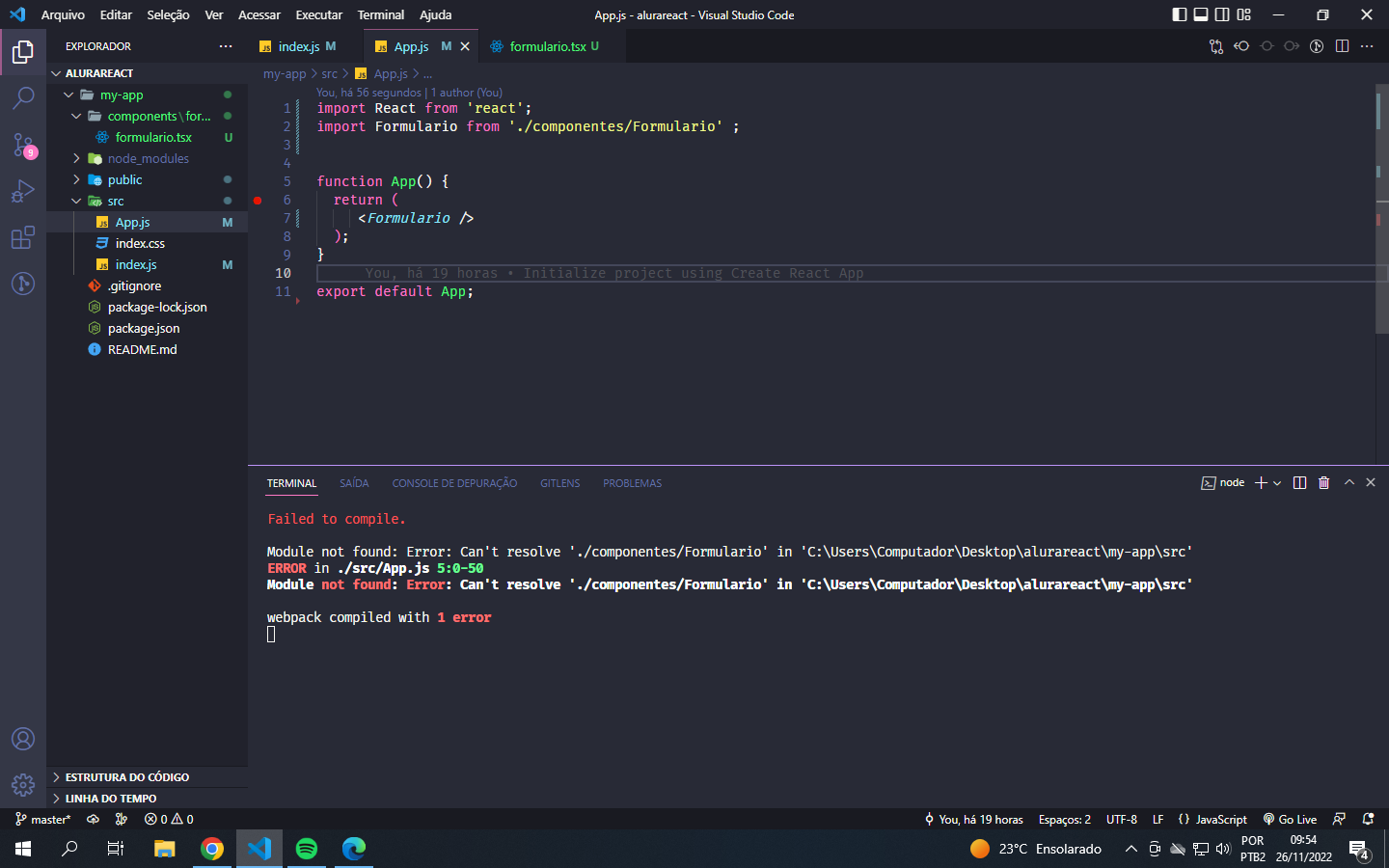Open Chrome from the Windows taskbar
The width and height of the screenshot is (1389, 868).
pos(212,849)
